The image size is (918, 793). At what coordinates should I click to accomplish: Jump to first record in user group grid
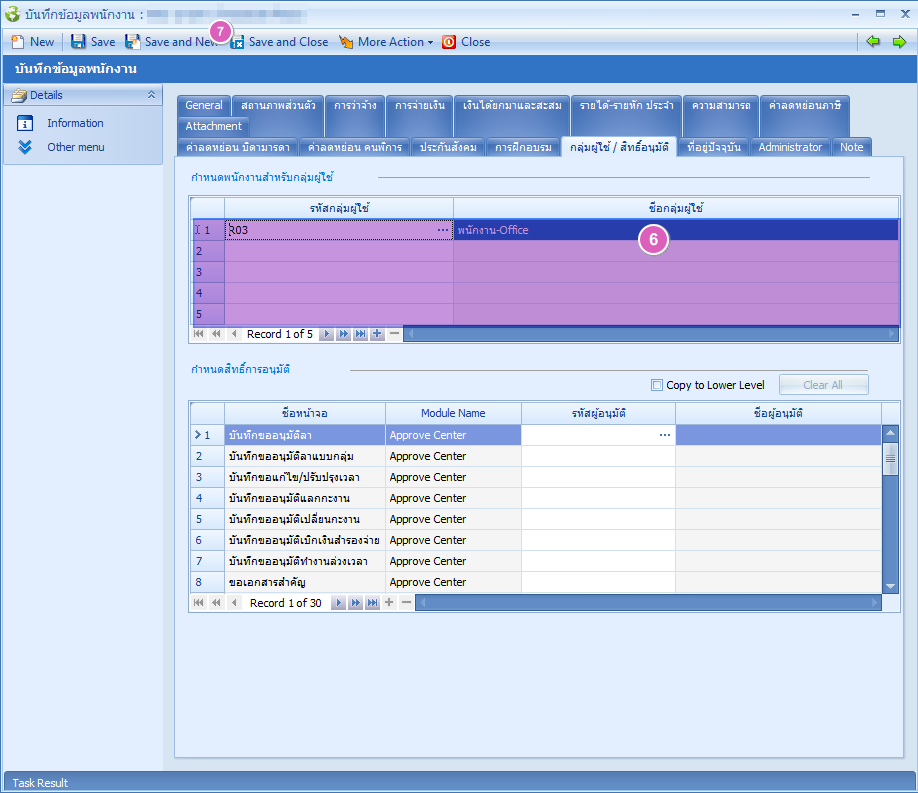[x=198, y=334]
